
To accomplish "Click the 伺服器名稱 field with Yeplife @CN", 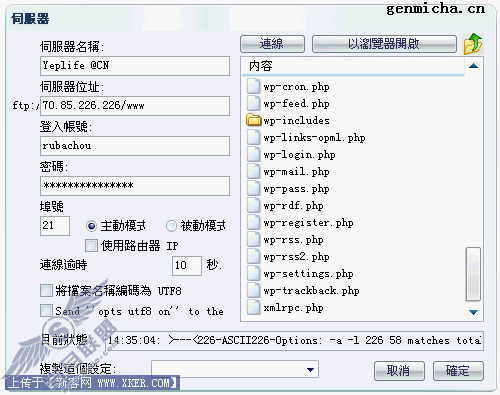I will pyautogui.click(x=135, y=66).
